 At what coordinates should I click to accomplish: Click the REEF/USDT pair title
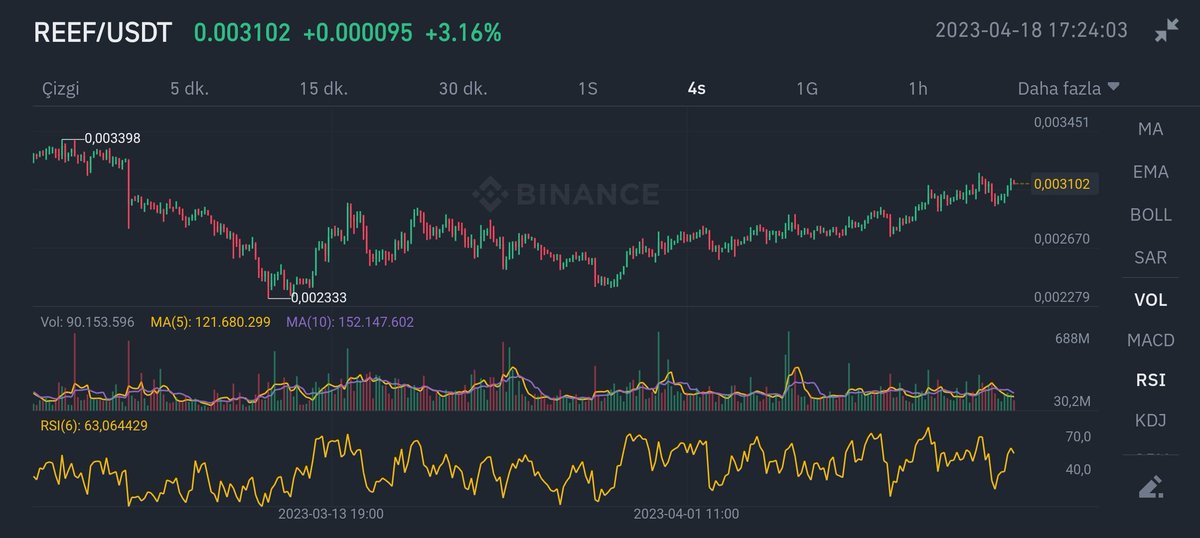pyautogui.click(x=105, y=31)
